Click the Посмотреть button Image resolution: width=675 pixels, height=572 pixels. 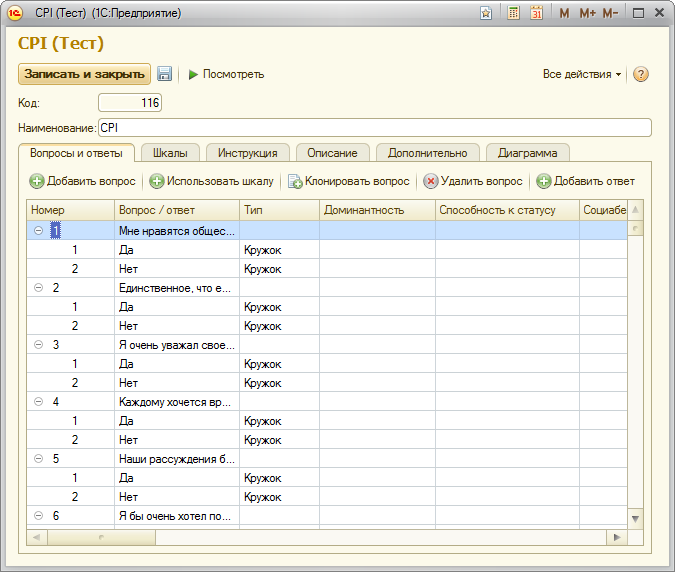click(x=226, y=74)
